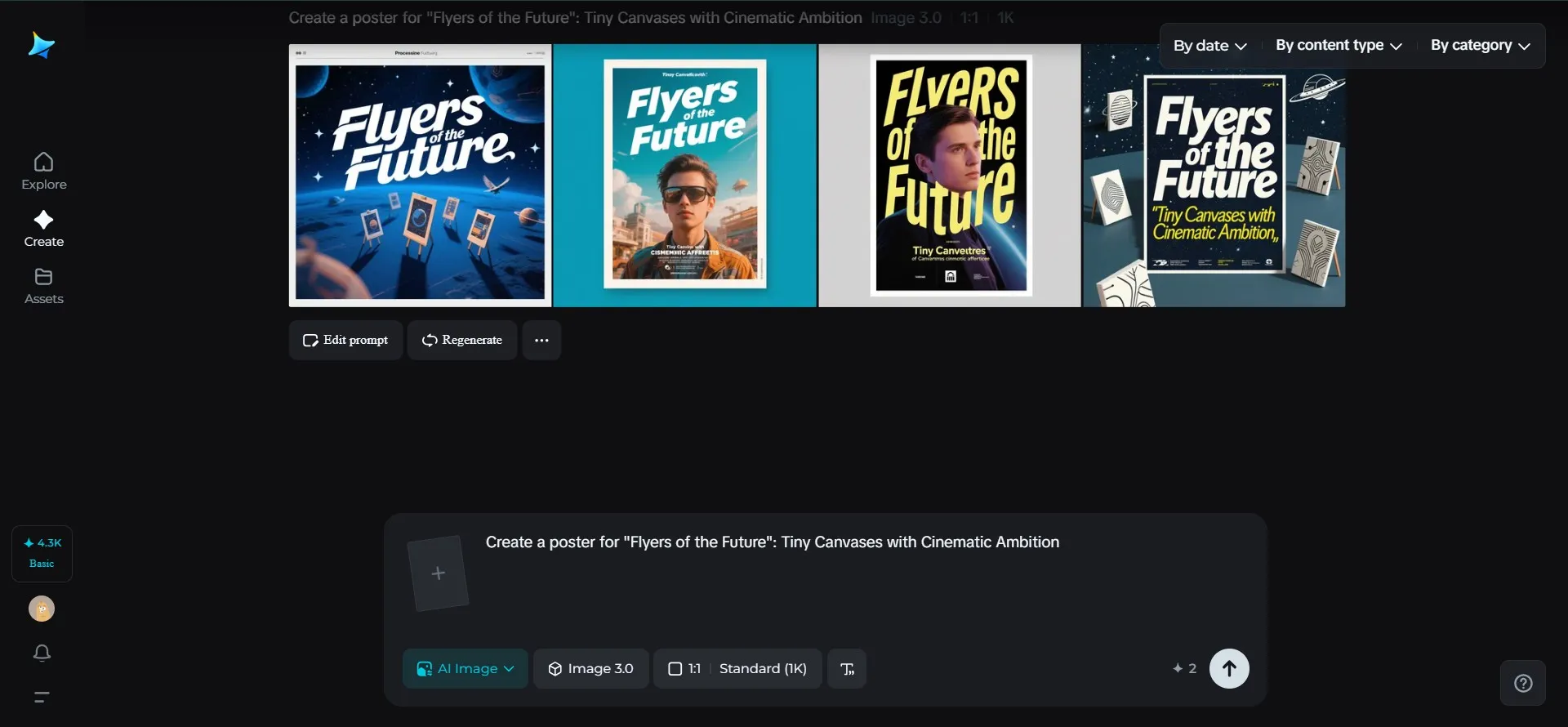1568x727 pixels.
Task: Open the help question mark button
Action: click(1523, 683)
